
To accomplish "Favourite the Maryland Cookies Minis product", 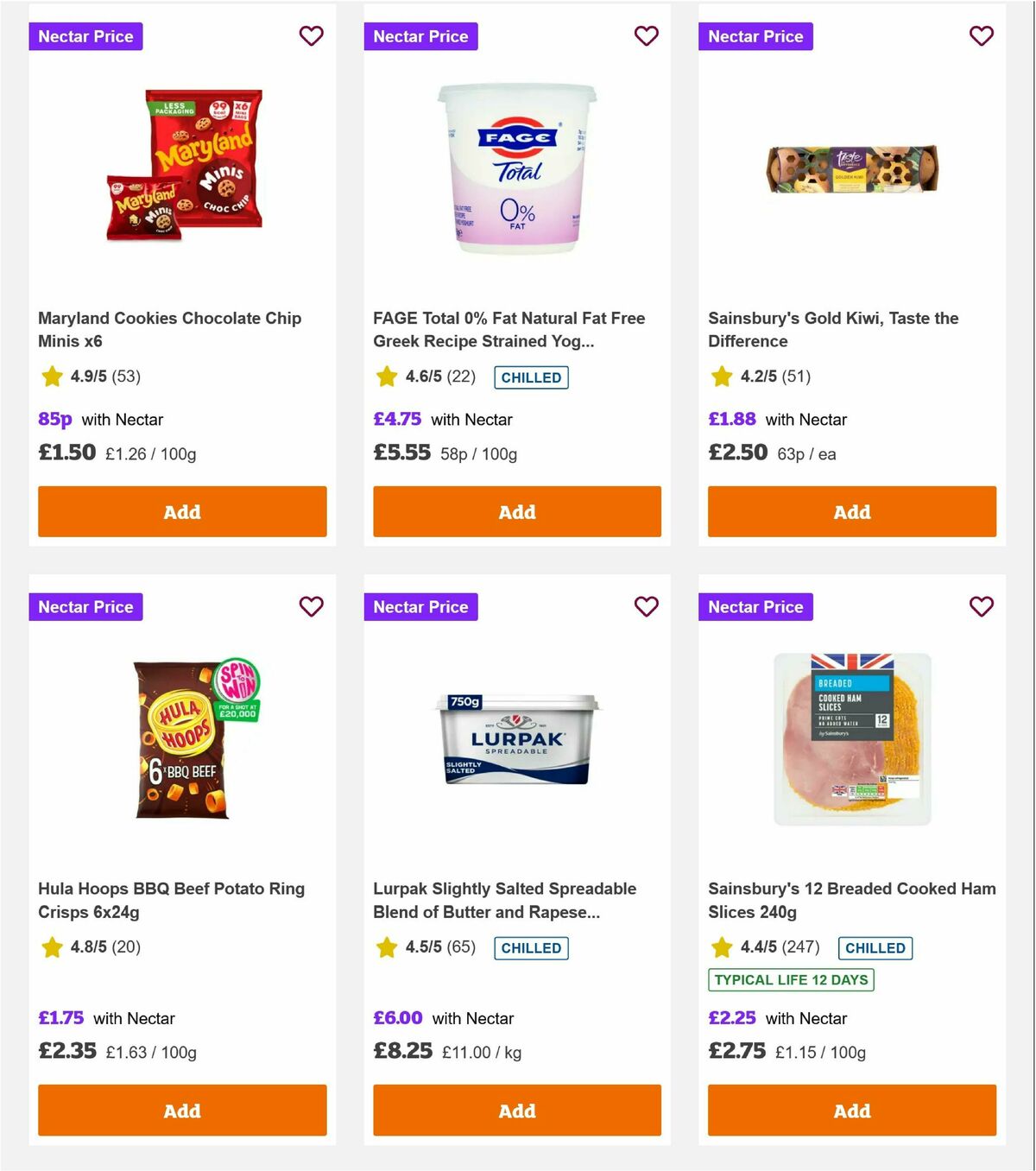I will (311, 36).
